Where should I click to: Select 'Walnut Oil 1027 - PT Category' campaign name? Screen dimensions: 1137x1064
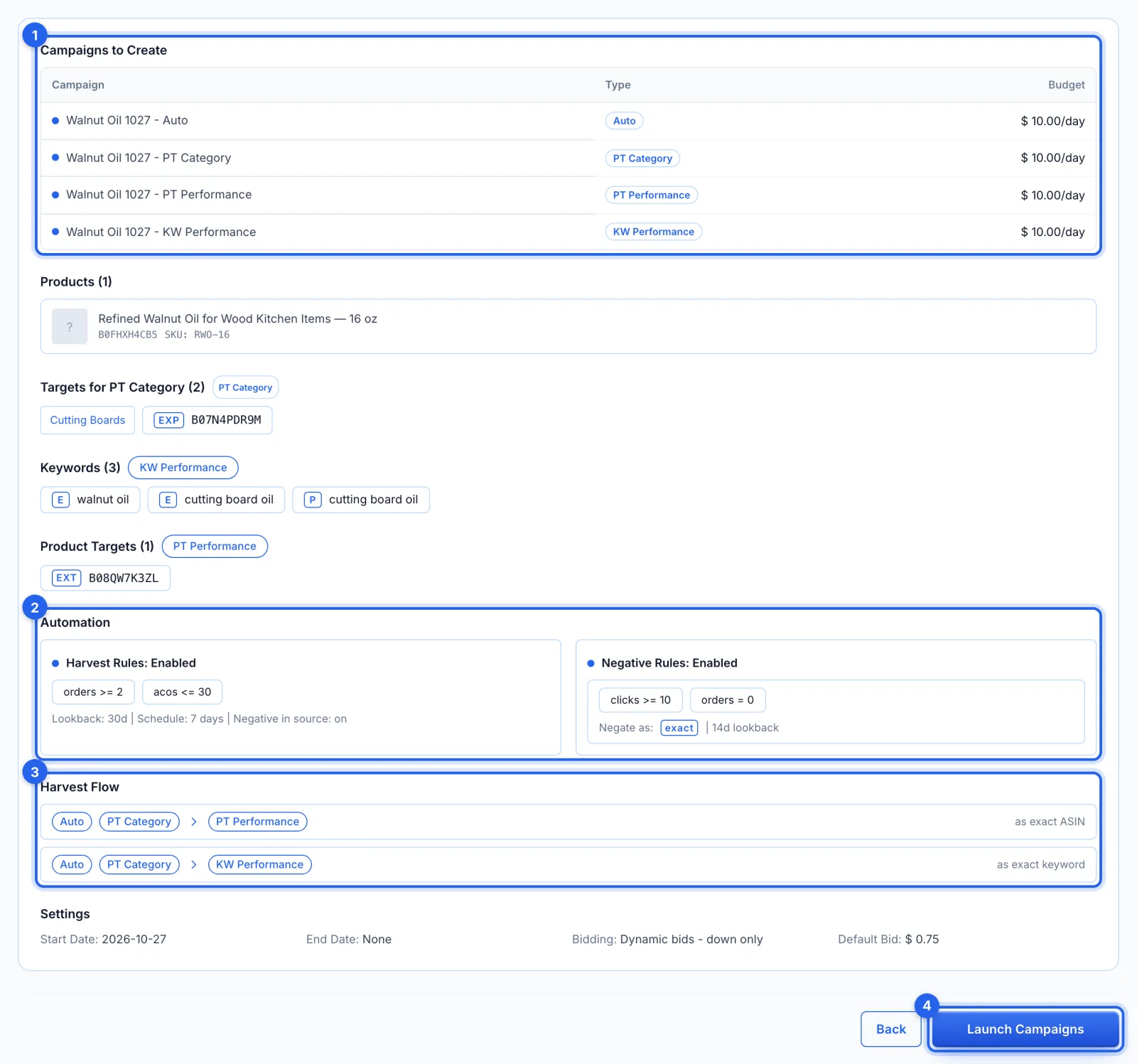[149, 158]
